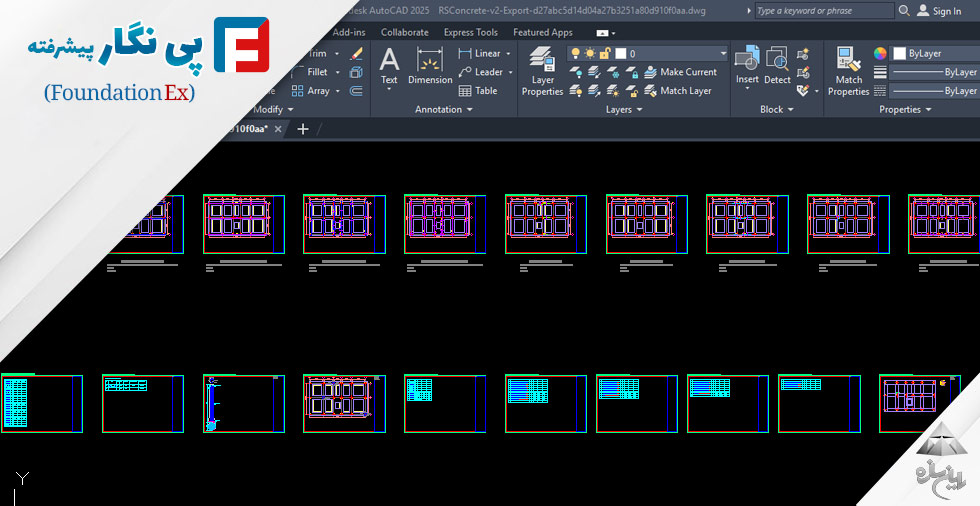The height and width of the screenshot is (506, 980).
Task: Click the search magnifier icon
Action: point(905,11)
